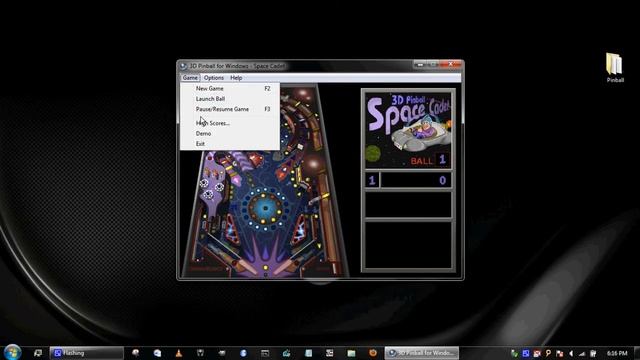Image resolution: width=640 pixels, height=360 pixels.
Task: Click the blue globe taskbar icon
Action: [x=243, y=353]
